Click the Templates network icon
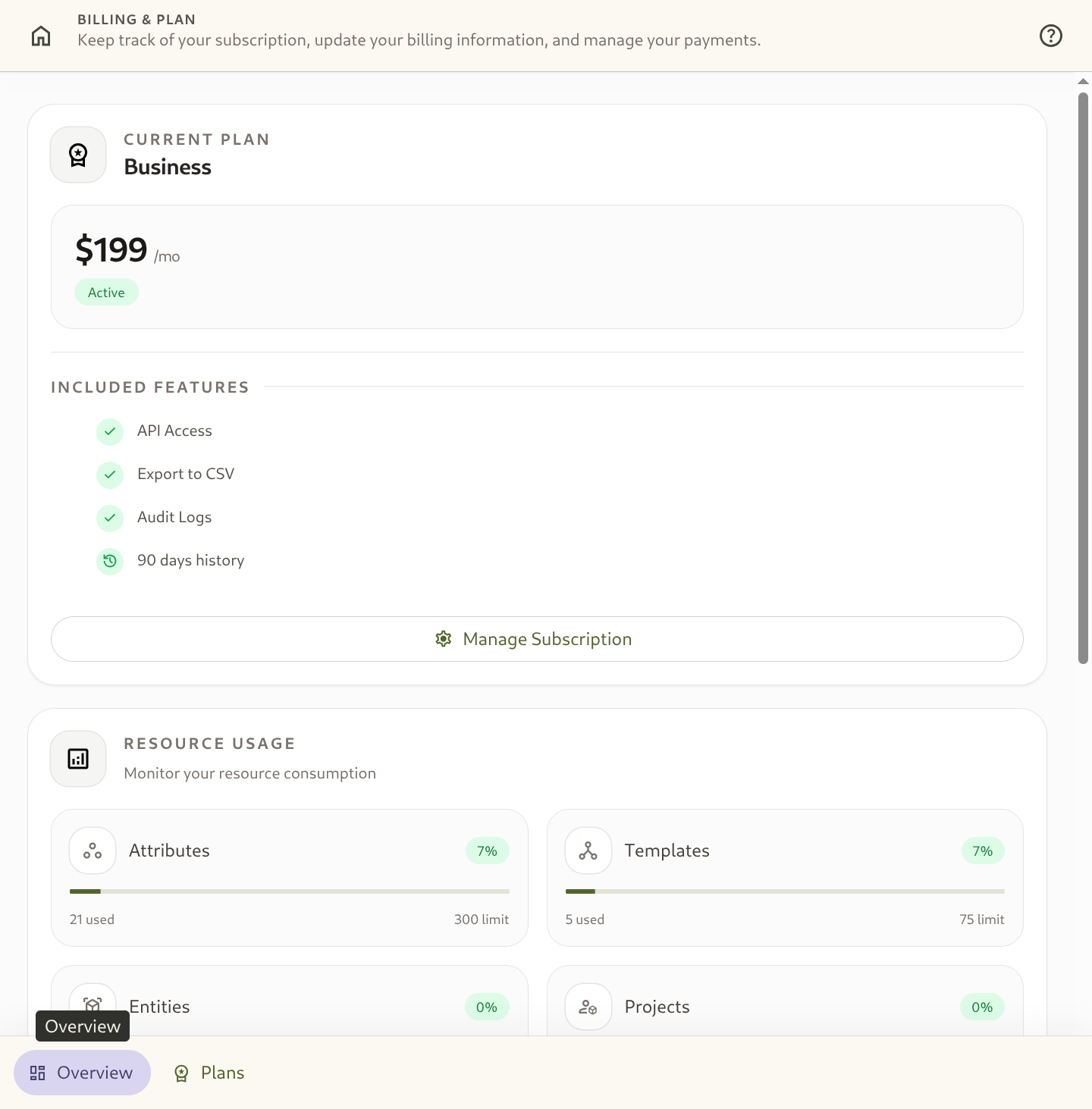The image size is (1092, 1109). pos(588,851)
